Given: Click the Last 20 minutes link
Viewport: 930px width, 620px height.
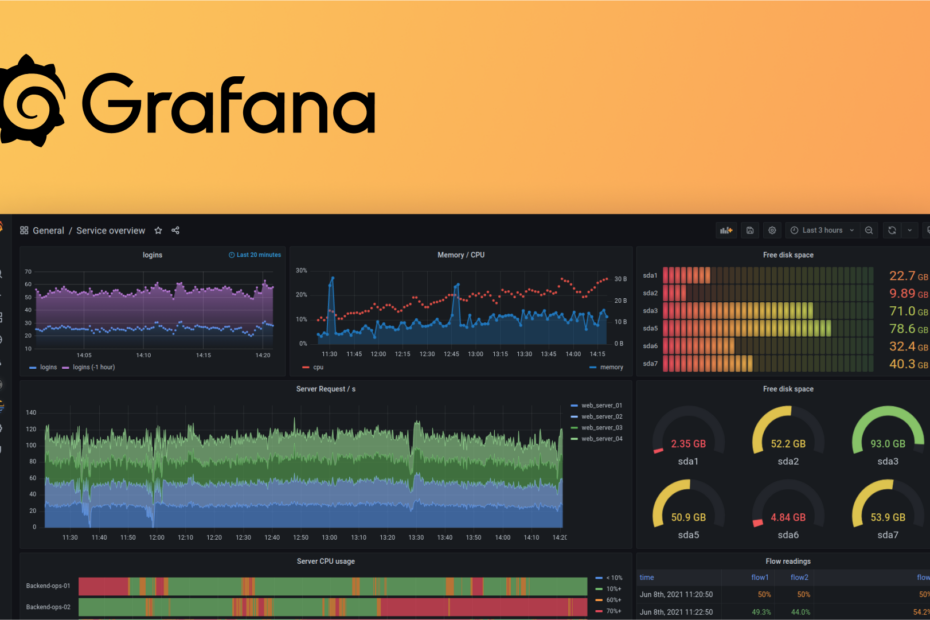Looking at the screenshot, I should coord(255,255).
